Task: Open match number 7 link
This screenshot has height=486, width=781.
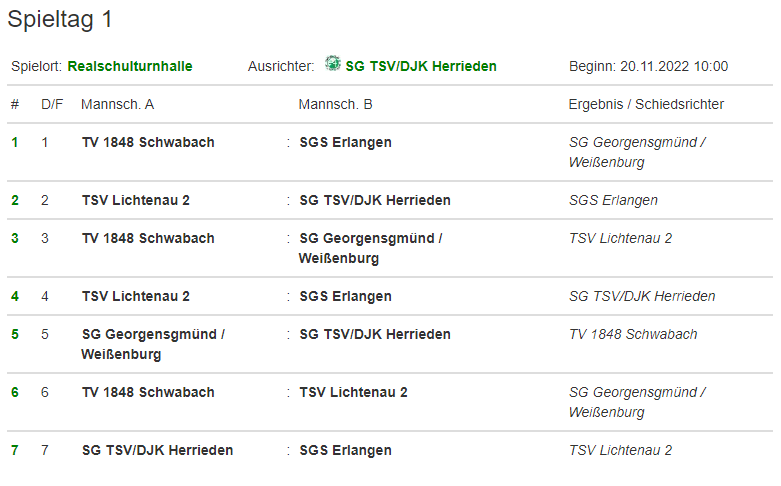Action: 15,450
